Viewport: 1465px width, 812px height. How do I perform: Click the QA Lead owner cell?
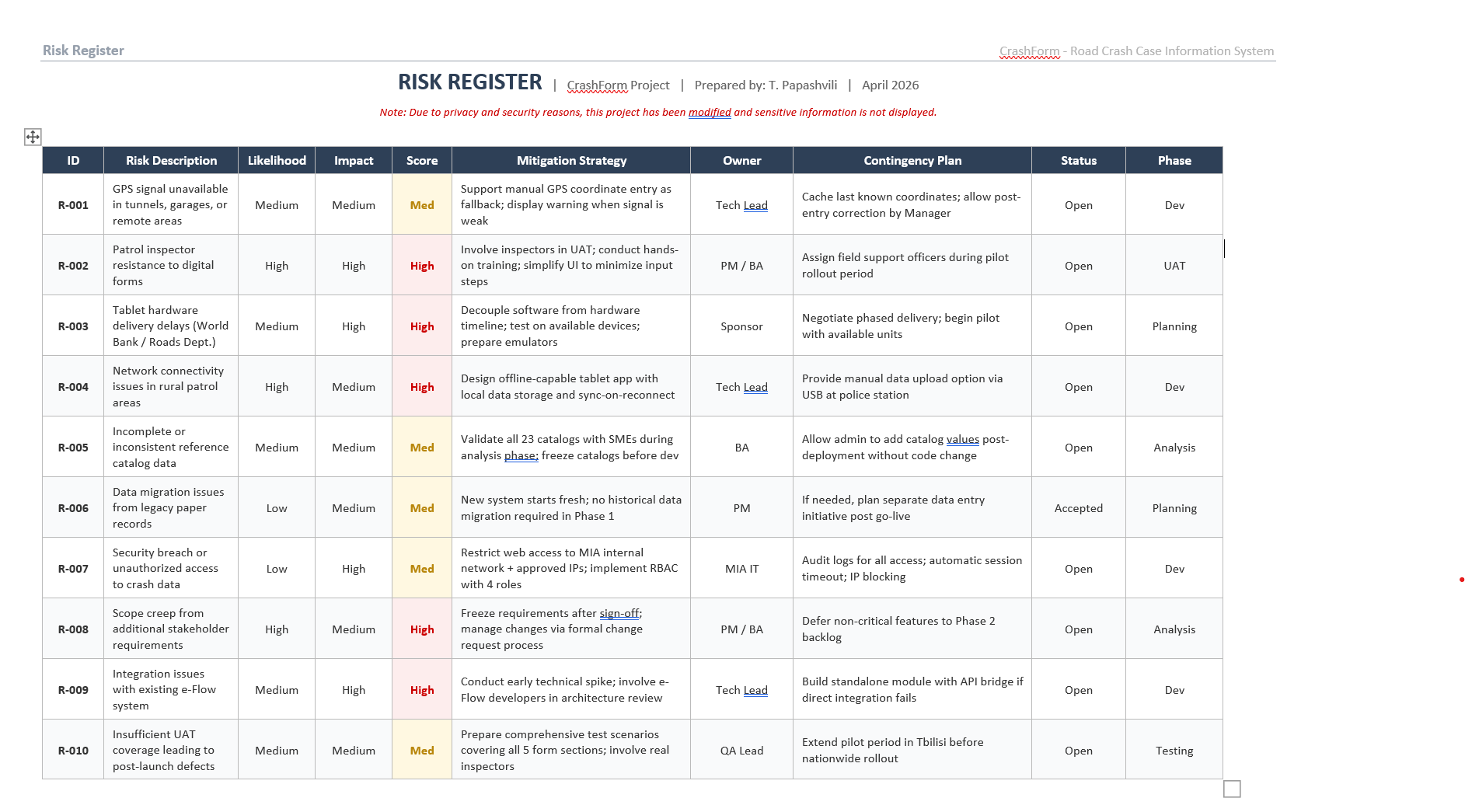click(x=741, y=751)
